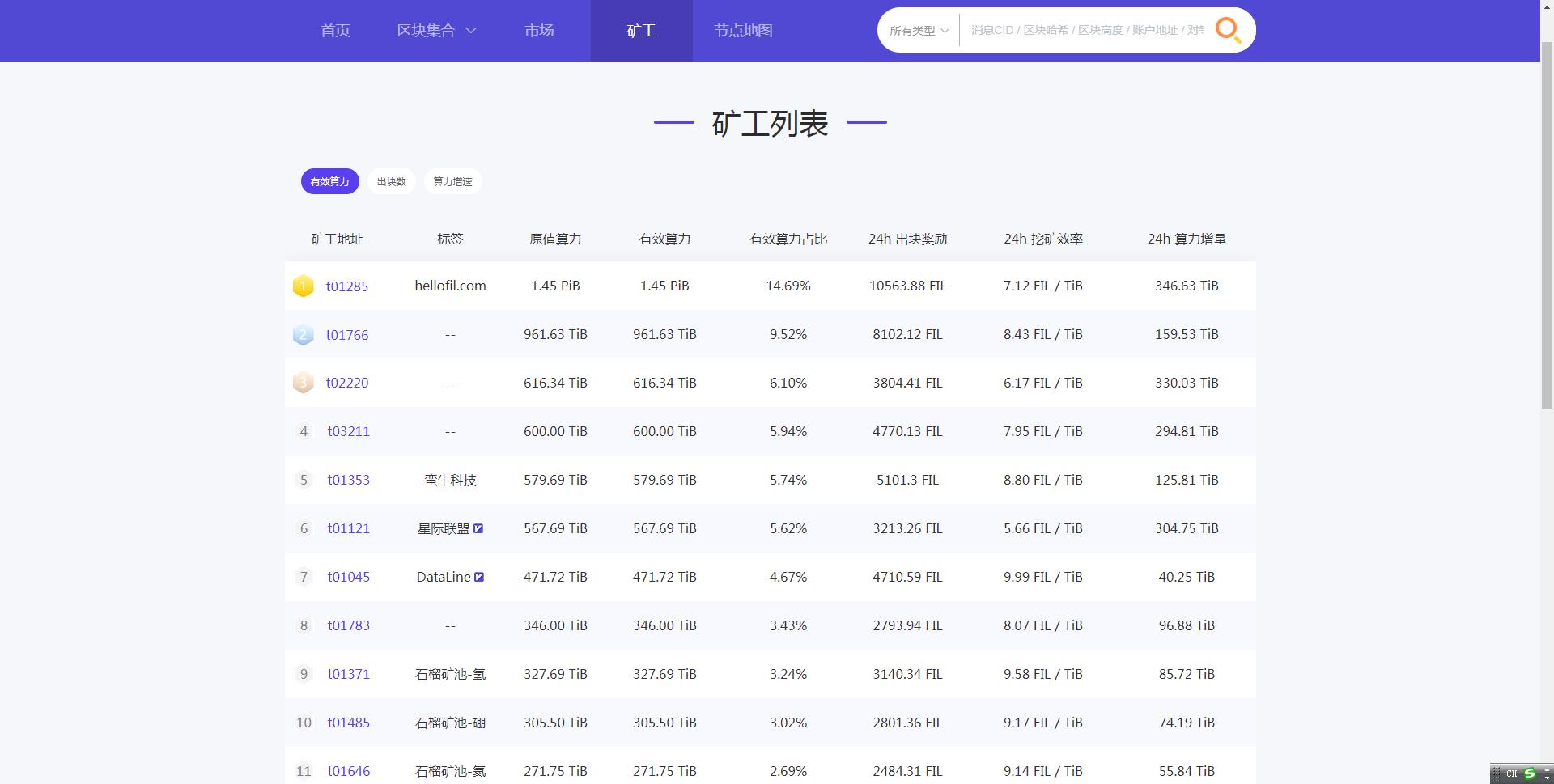The height and width of the screenshot is (784, 1554).
Task: Click the 石榴矿池-硼 label
Action: coord(450,723)
